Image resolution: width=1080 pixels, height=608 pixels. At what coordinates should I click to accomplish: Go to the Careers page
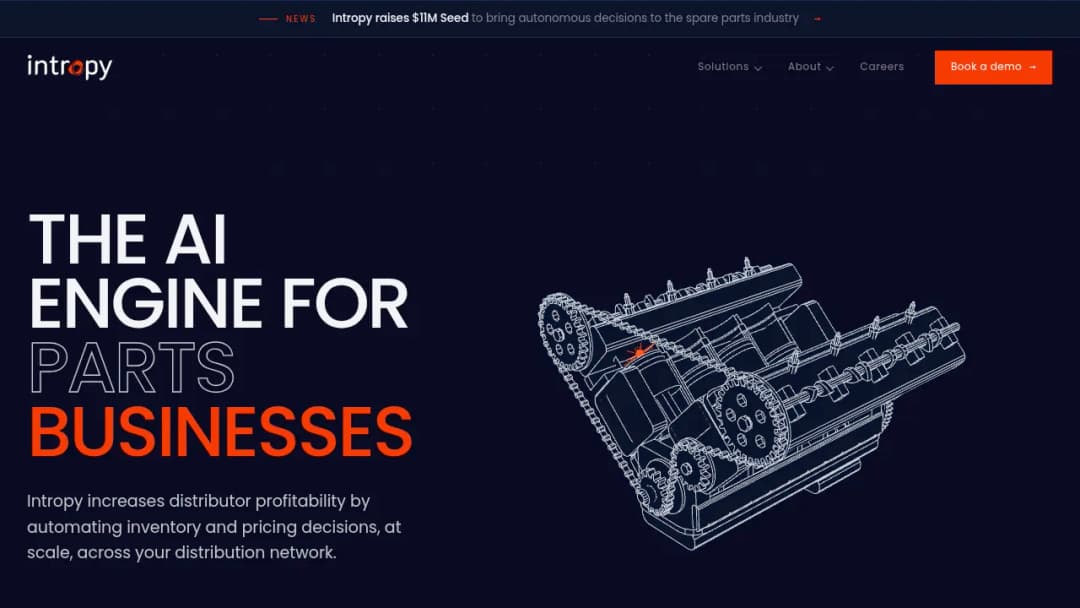pos(882,67)
